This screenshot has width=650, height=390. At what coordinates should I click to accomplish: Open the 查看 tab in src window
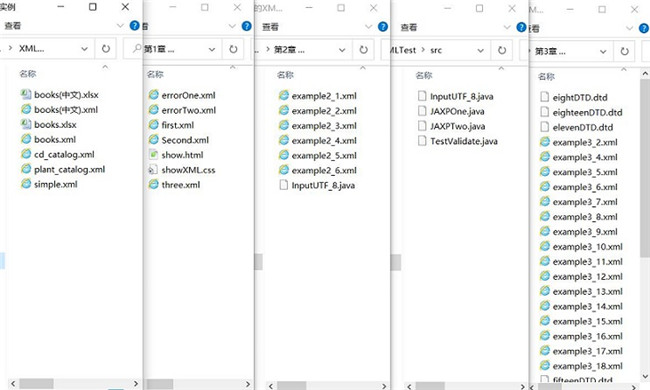tap(409, 27)
